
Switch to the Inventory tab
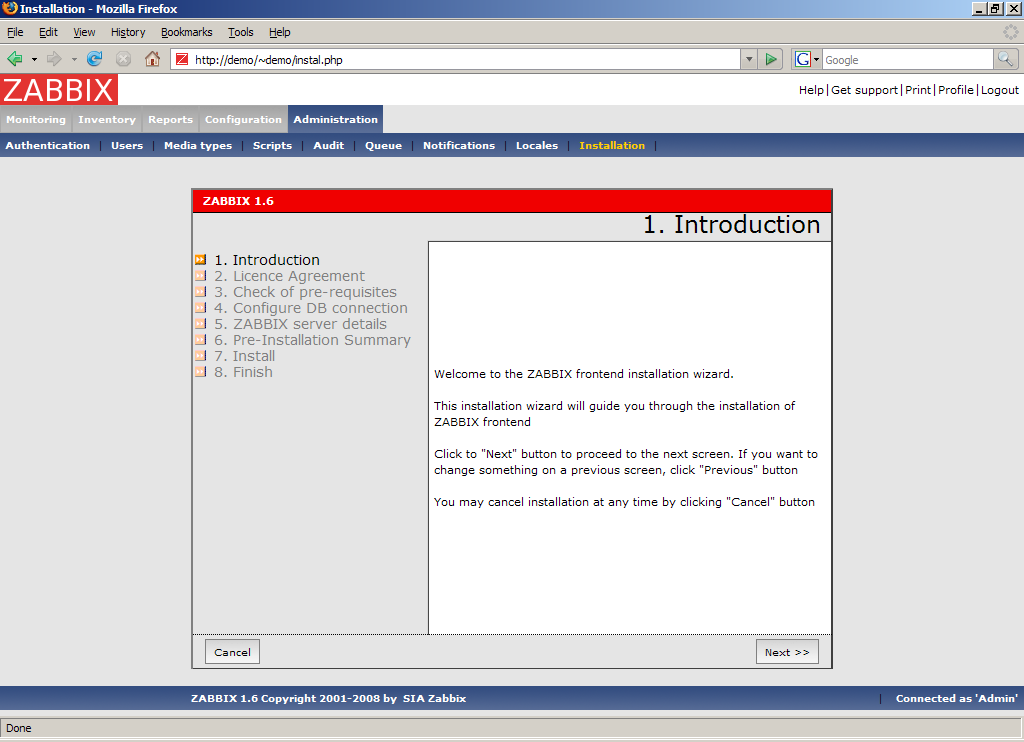point(107,120)
